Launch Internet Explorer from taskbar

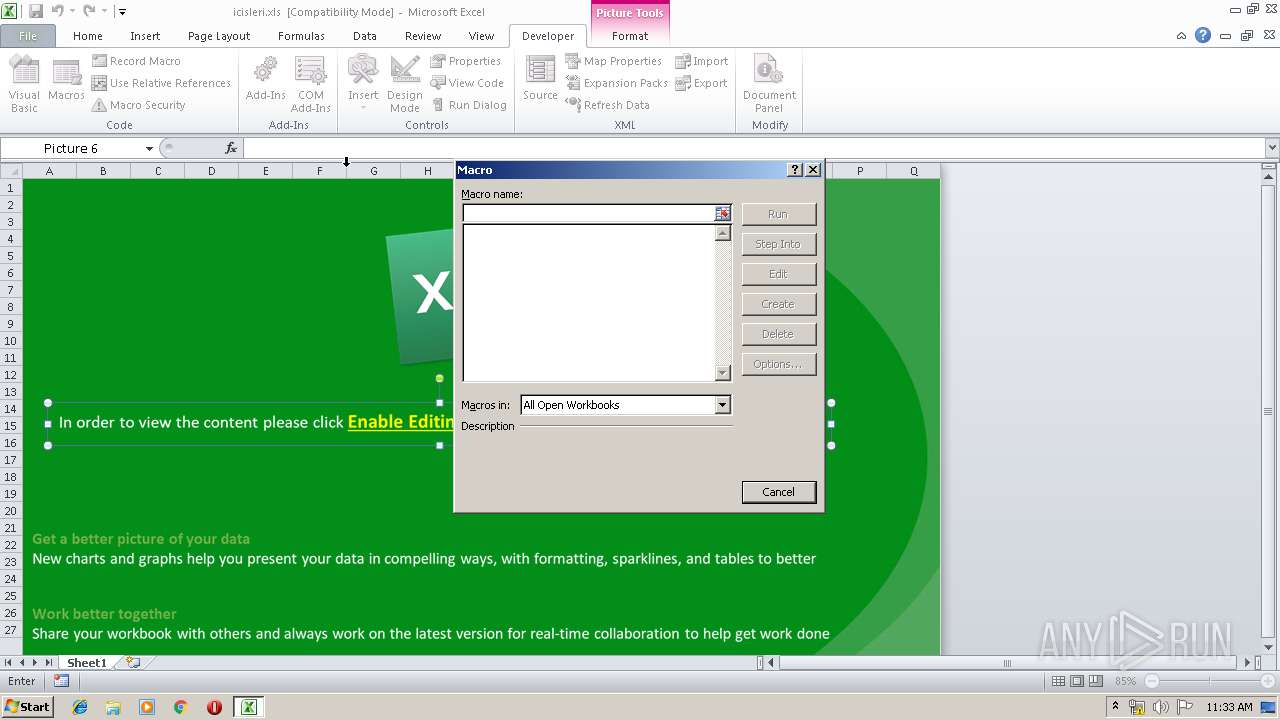coord(80,707)
